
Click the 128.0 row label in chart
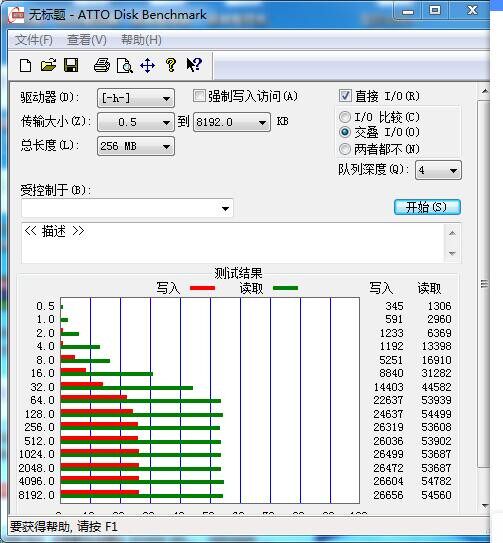[39, 414]
